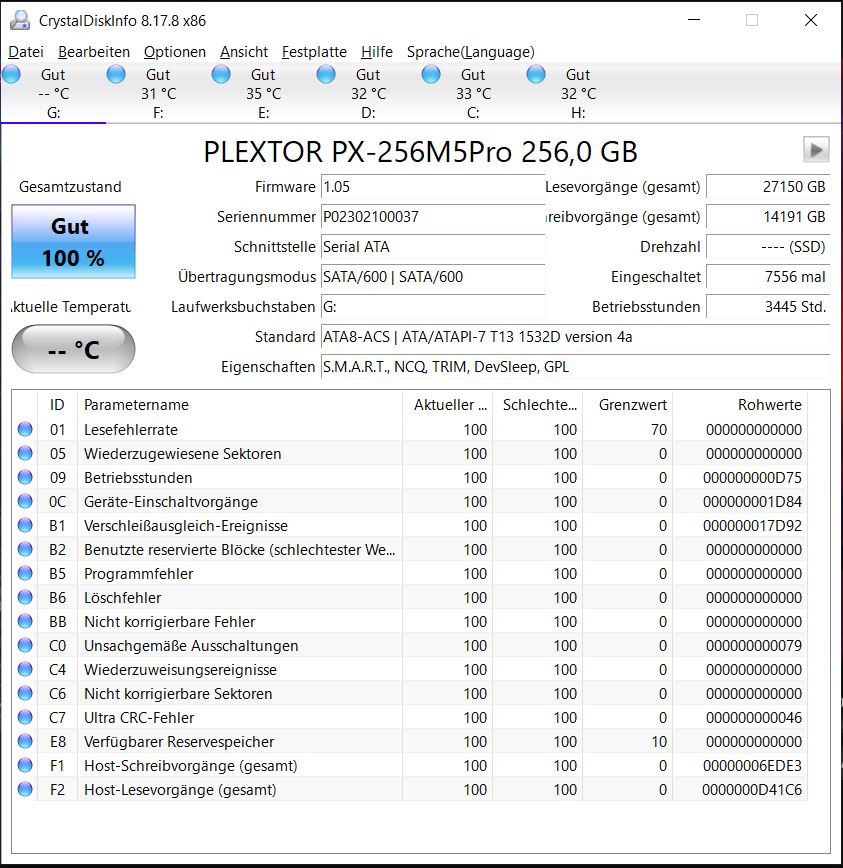Click status orb for Lesefehlerrate row
The image size is (843, 868).
coord(25,429)
